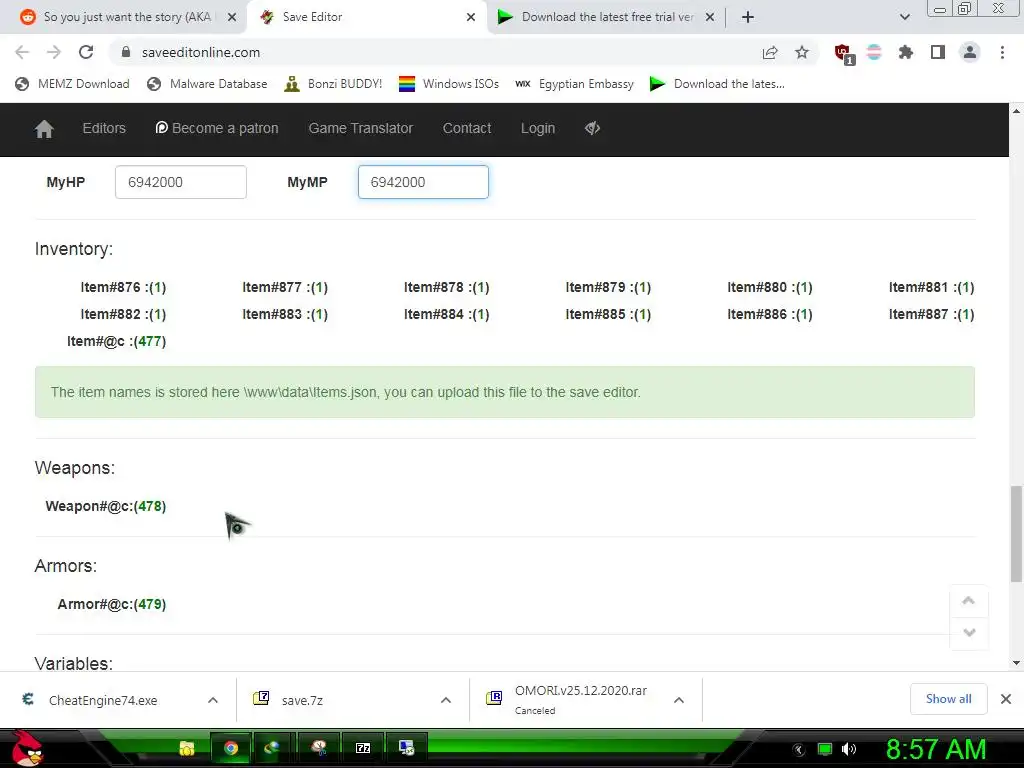Open the Egyptian Embassy bookmark
1024x768 pixels.
pyautogui.click(x=575, y=84)
